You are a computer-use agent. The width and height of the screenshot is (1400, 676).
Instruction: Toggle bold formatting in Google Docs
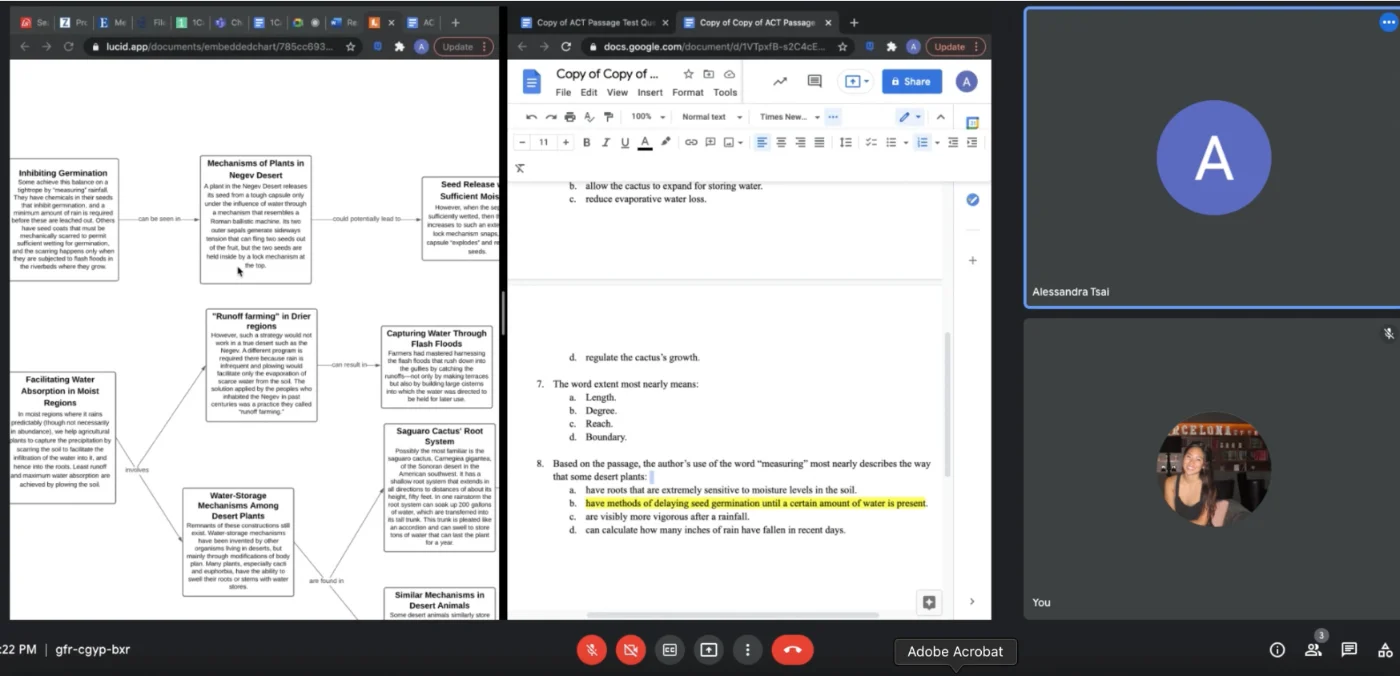(586, 143)
